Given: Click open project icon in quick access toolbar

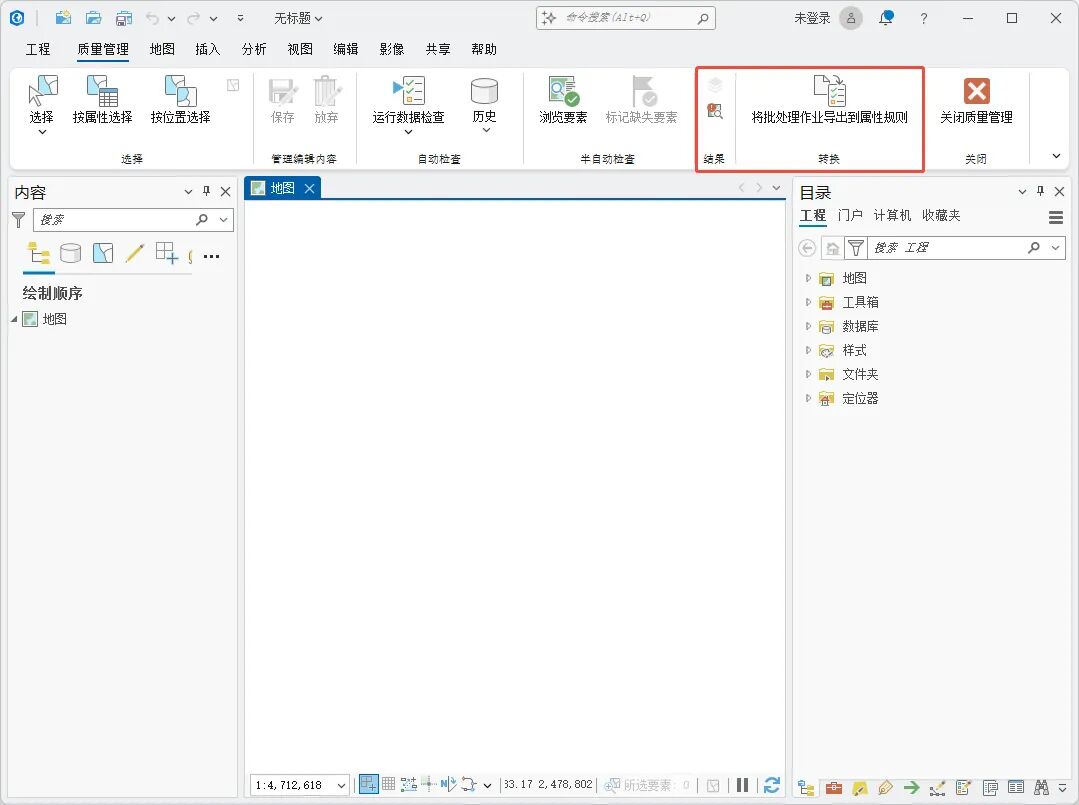Looking at the screenshot, I should coord(94,19).
